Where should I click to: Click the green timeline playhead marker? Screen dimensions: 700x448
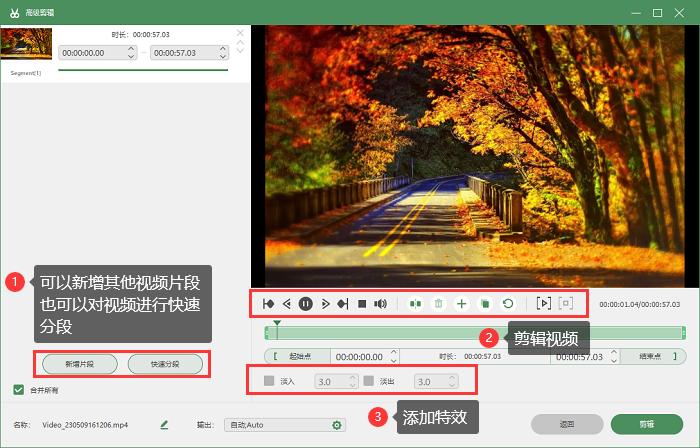click(277, 323)
